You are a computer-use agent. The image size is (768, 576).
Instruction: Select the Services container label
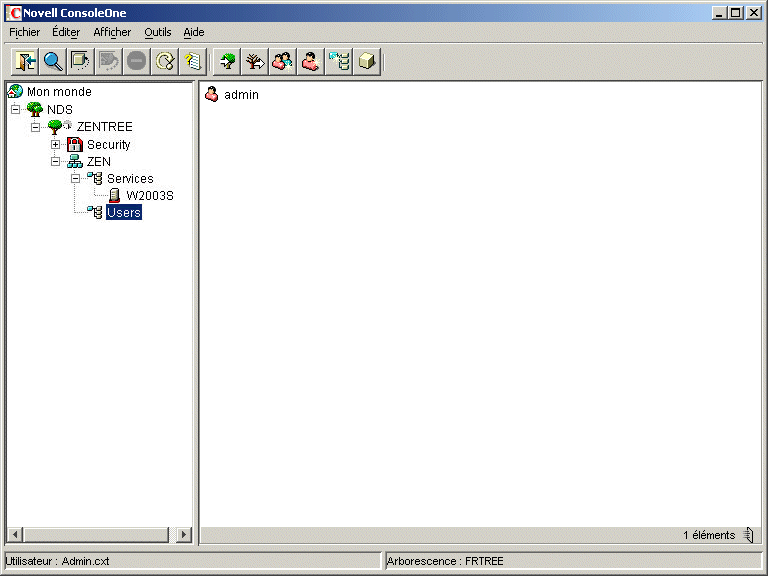click(130, 178)
